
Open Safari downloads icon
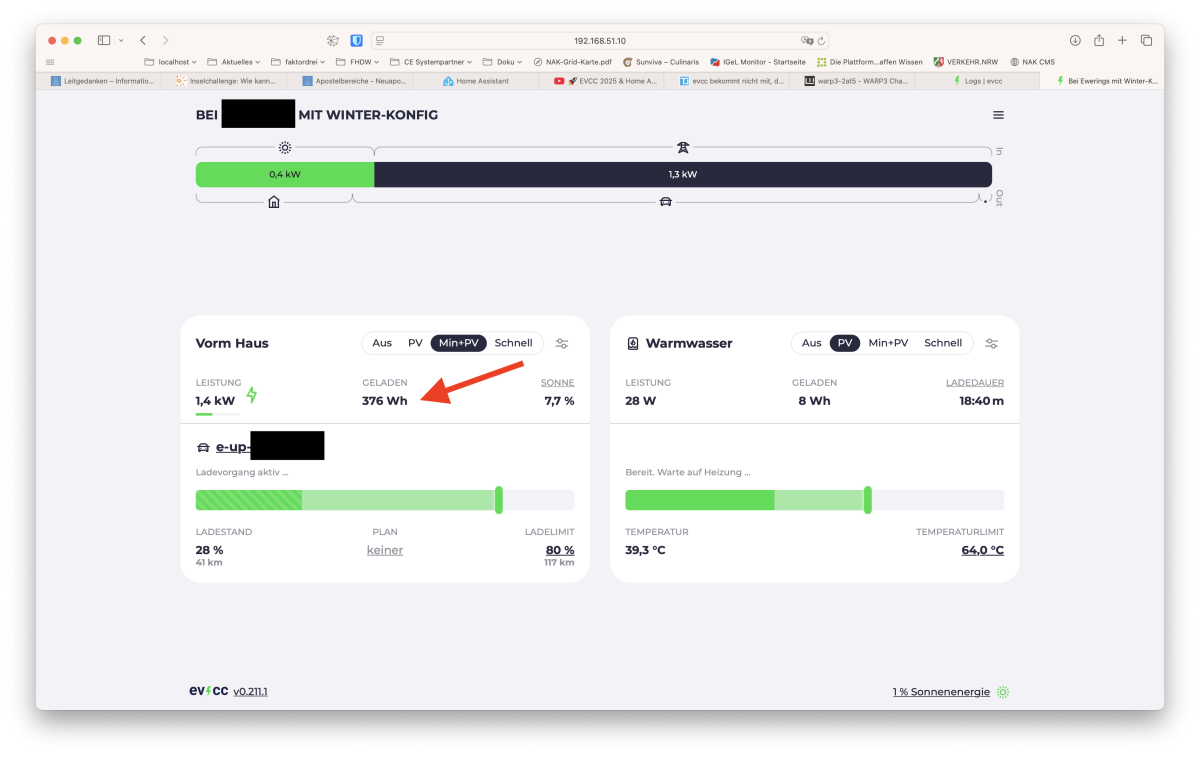pos(1075,41)
